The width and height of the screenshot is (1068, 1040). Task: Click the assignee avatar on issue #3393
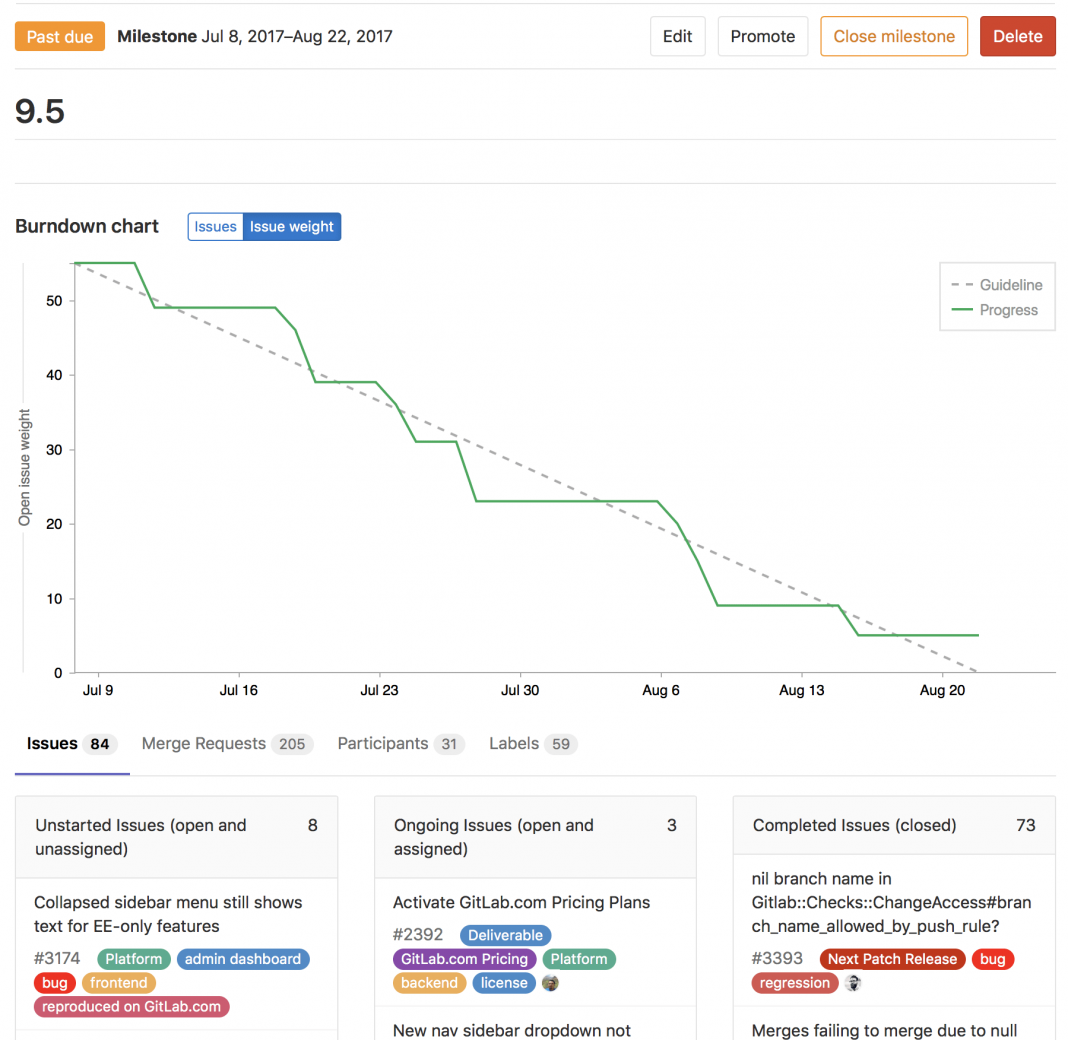click(x=853, y=982)
